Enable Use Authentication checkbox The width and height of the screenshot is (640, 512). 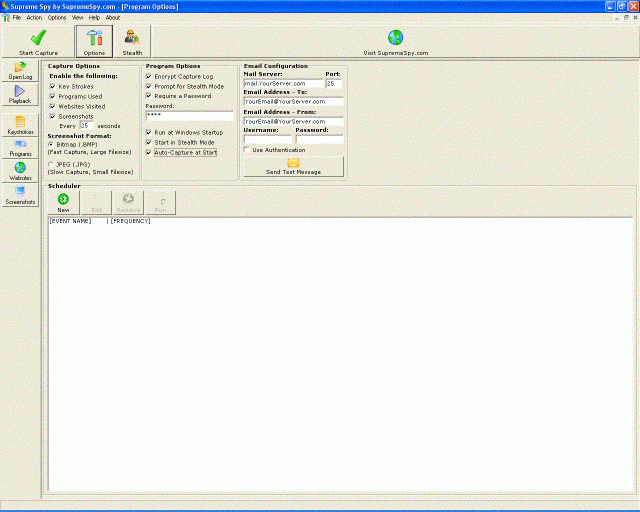pos(247,150)
